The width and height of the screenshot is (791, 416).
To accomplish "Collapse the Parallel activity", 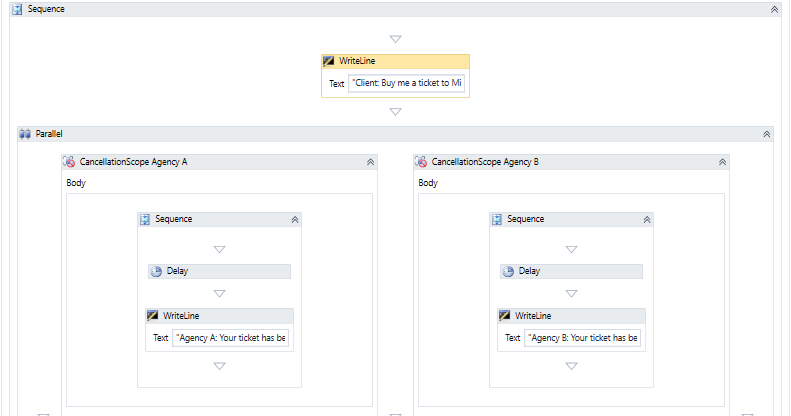I will (767, 134).
